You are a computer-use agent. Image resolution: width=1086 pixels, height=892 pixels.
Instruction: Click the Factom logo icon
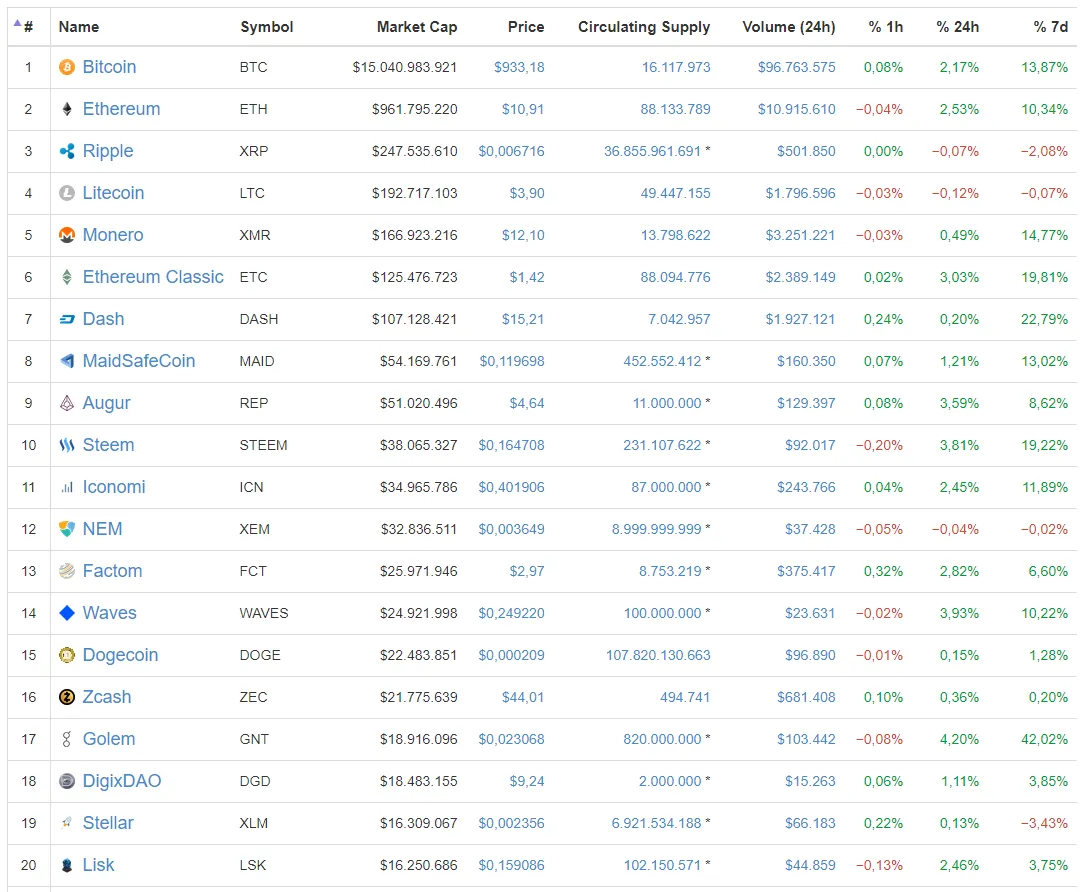pos(66,571)
